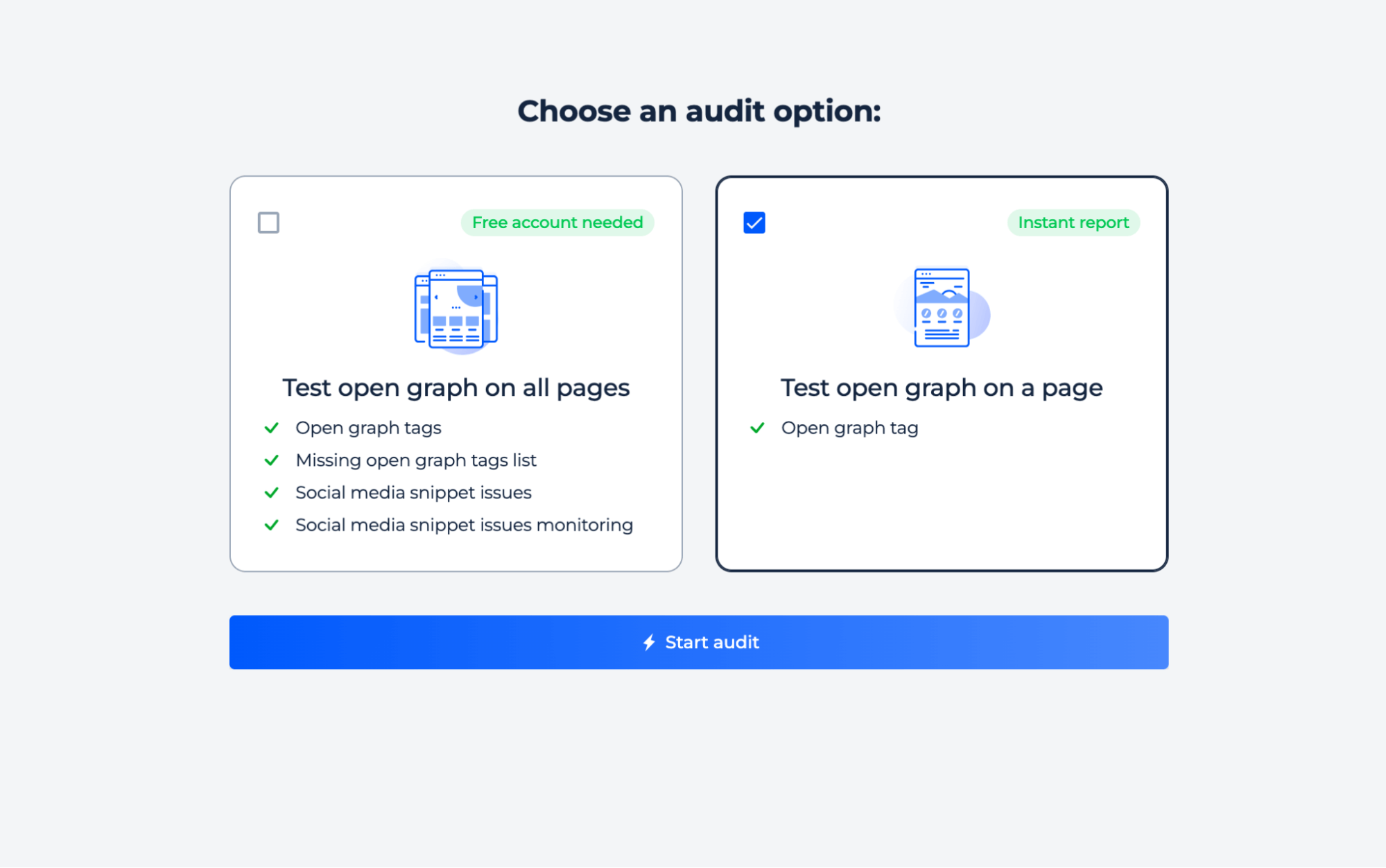
Task: Click the social media snippet issues monitoring checkmark icon
Action: pos(273,525)
